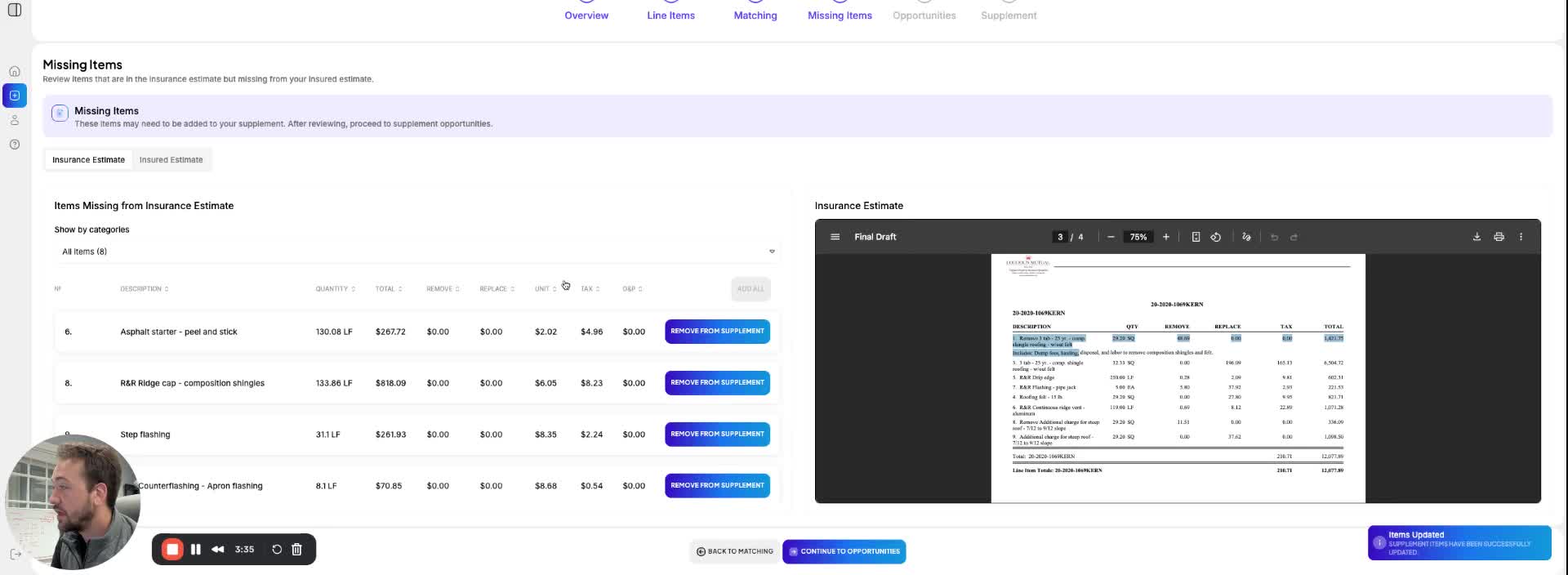Click the PDF undo icon

coord(1274,237)
